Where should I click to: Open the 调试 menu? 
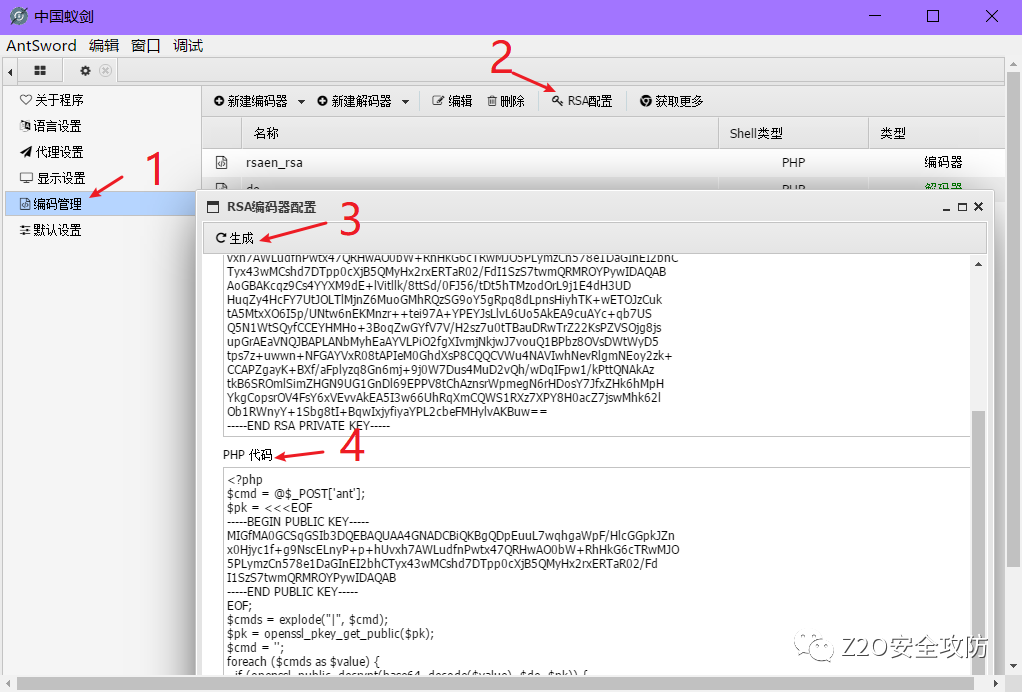click(x=188, y=46)
